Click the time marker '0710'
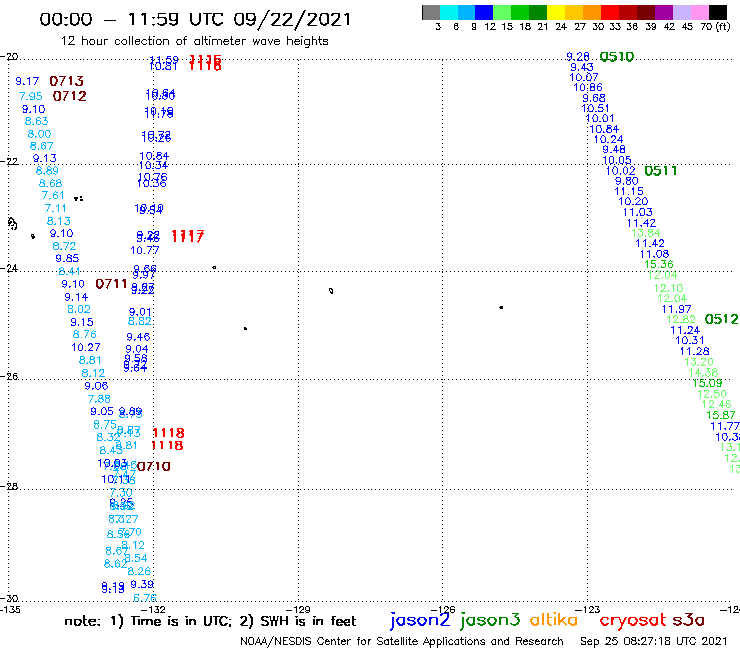Screen dimensions: 740x650 (154, 466)
